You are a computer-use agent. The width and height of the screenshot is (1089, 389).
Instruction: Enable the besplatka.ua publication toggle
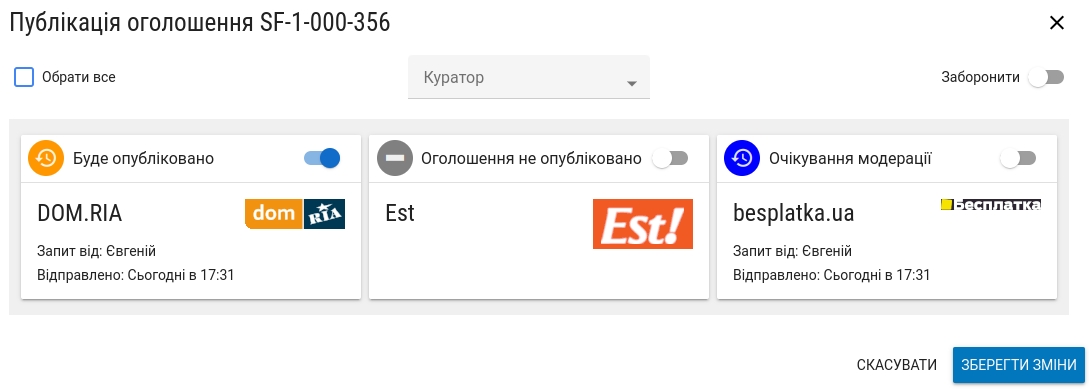tap(1018, 158)
